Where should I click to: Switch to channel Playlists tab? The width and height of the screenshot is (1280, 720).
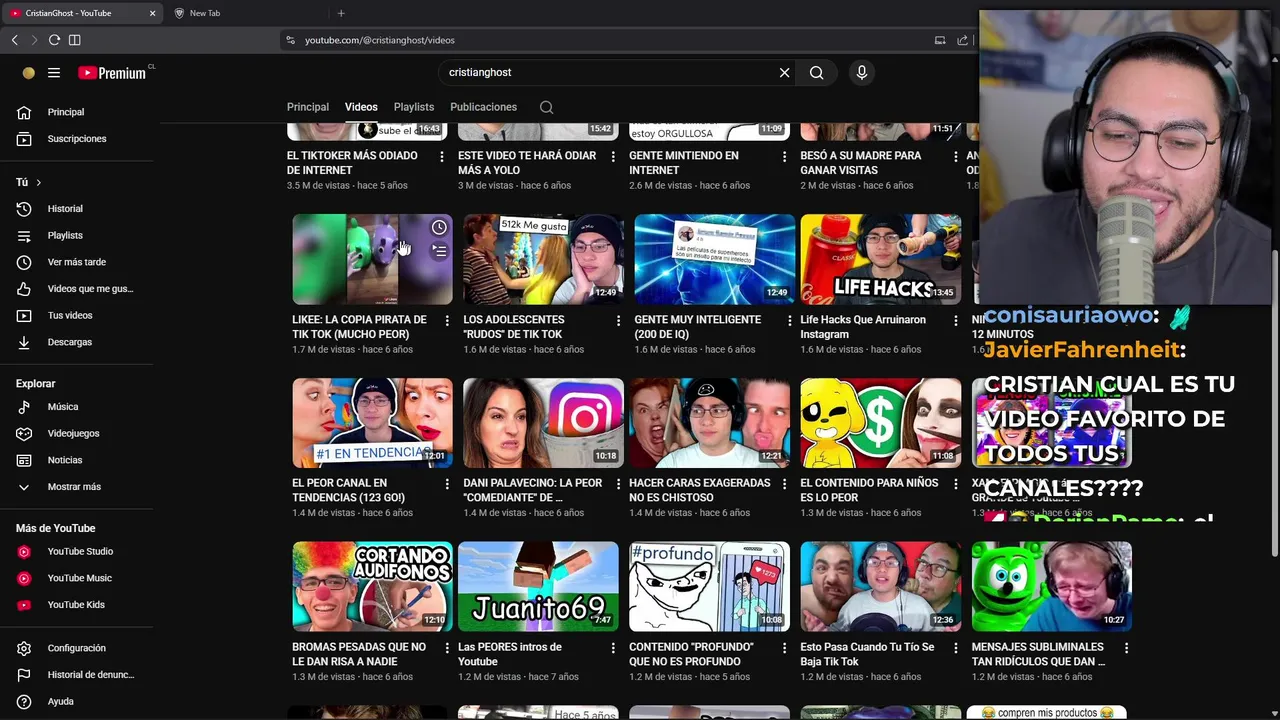coord(414,107)
